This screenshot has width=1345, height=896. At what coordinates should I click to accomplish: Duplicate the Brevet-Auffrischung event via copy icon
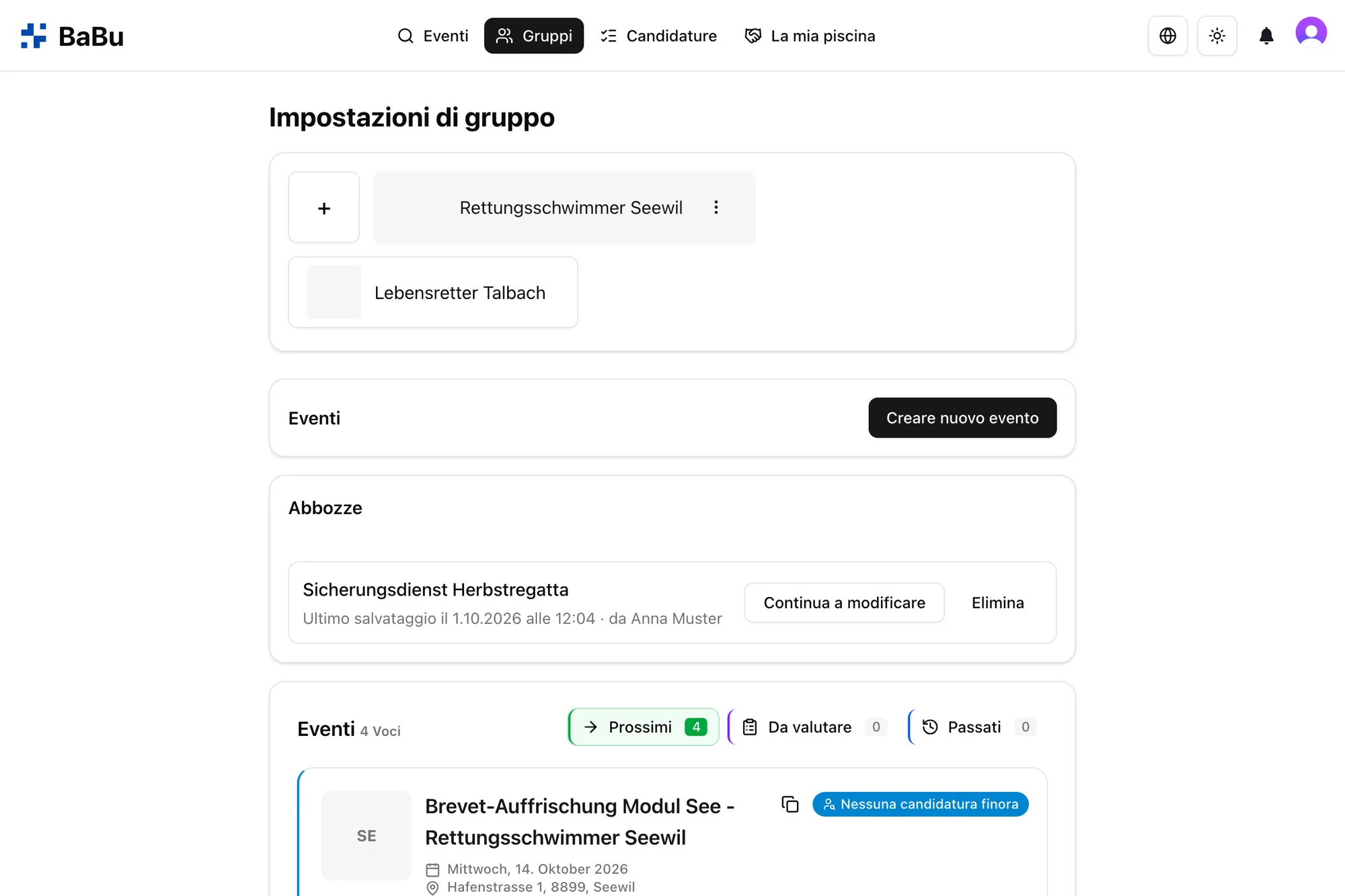coord(790,804)
